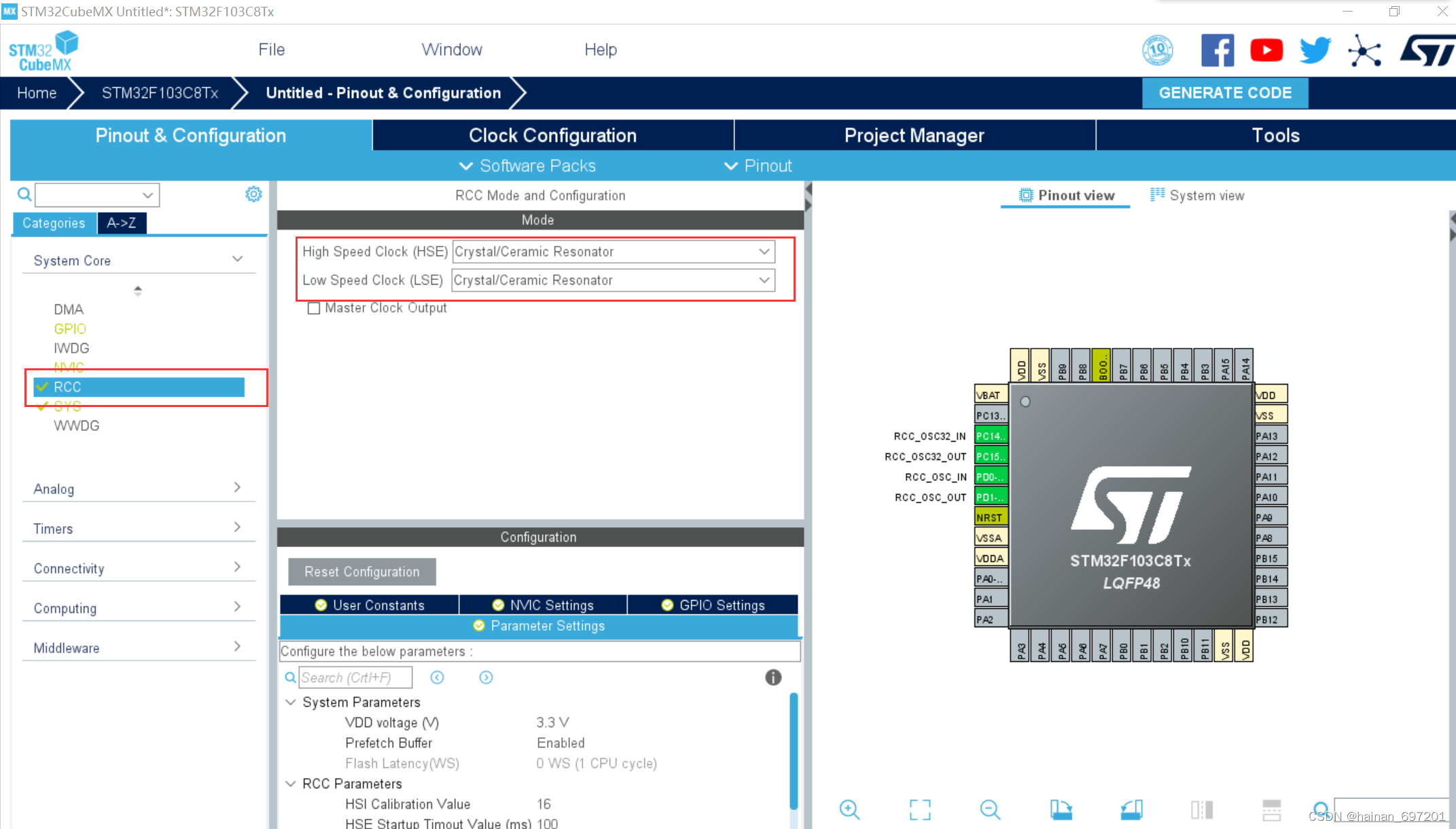Click the STM32F103C8Tx breadcrumb
Image resolution: width=1456 pixels, height=829 pixels.
click(x=160, y=93)
